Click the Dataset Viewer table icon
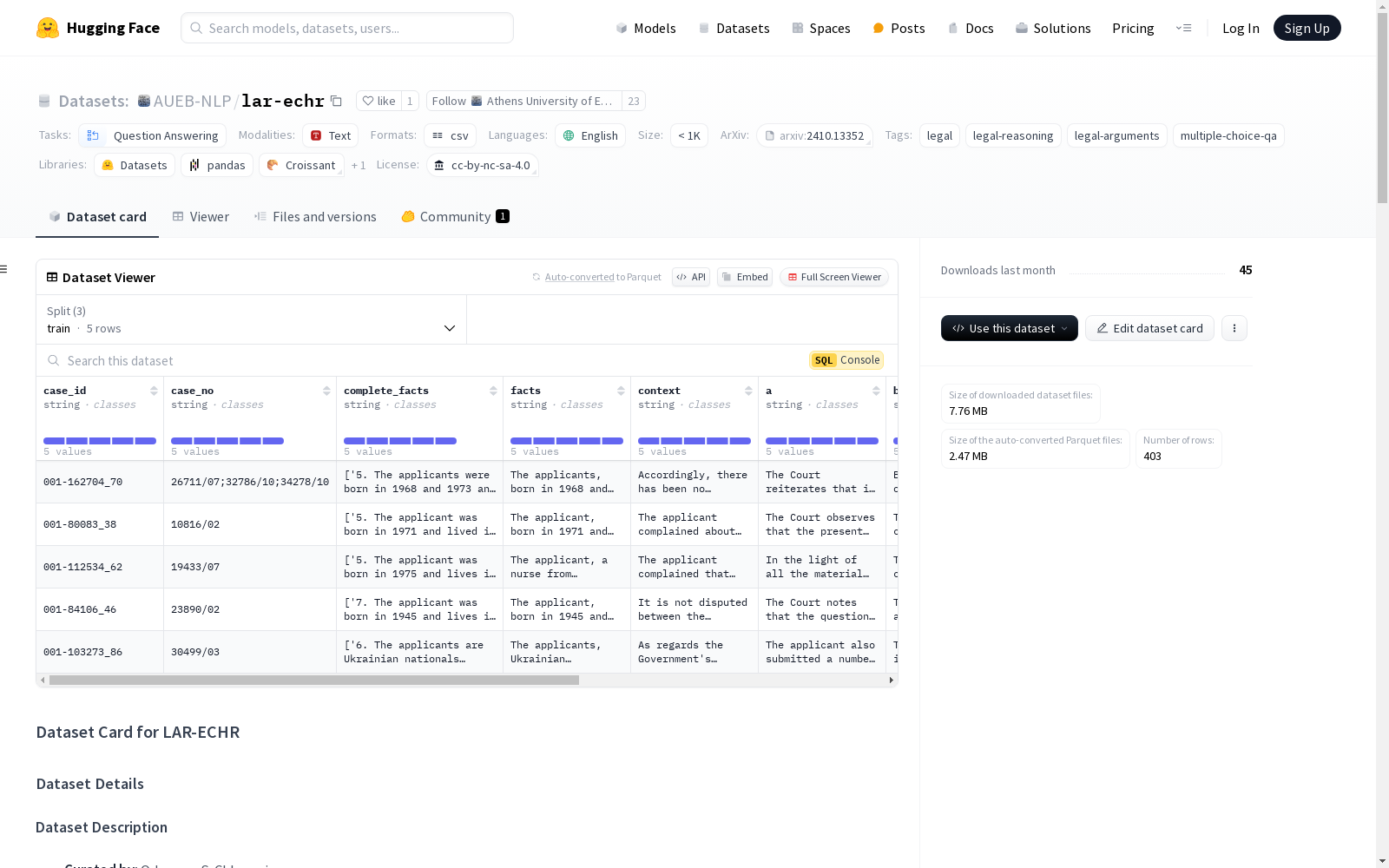The width and height of the screenshot is (1389, 868). 52,277
